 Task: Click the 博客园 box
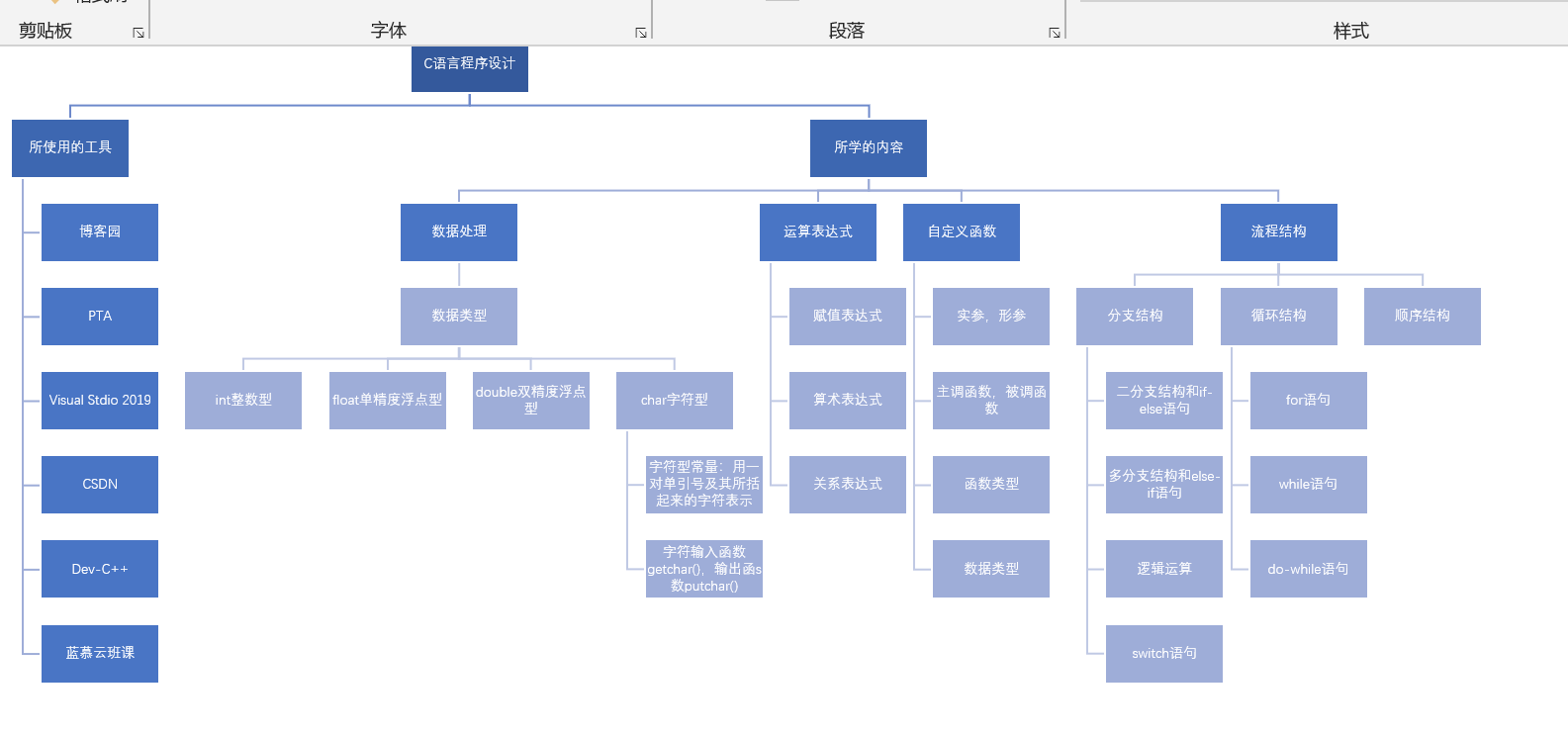(100, 232)
